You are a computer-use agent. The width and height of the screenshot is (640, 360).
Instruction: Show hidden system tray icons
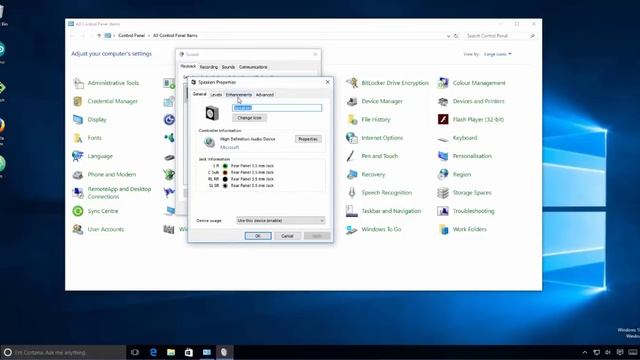tap(584, 352)
